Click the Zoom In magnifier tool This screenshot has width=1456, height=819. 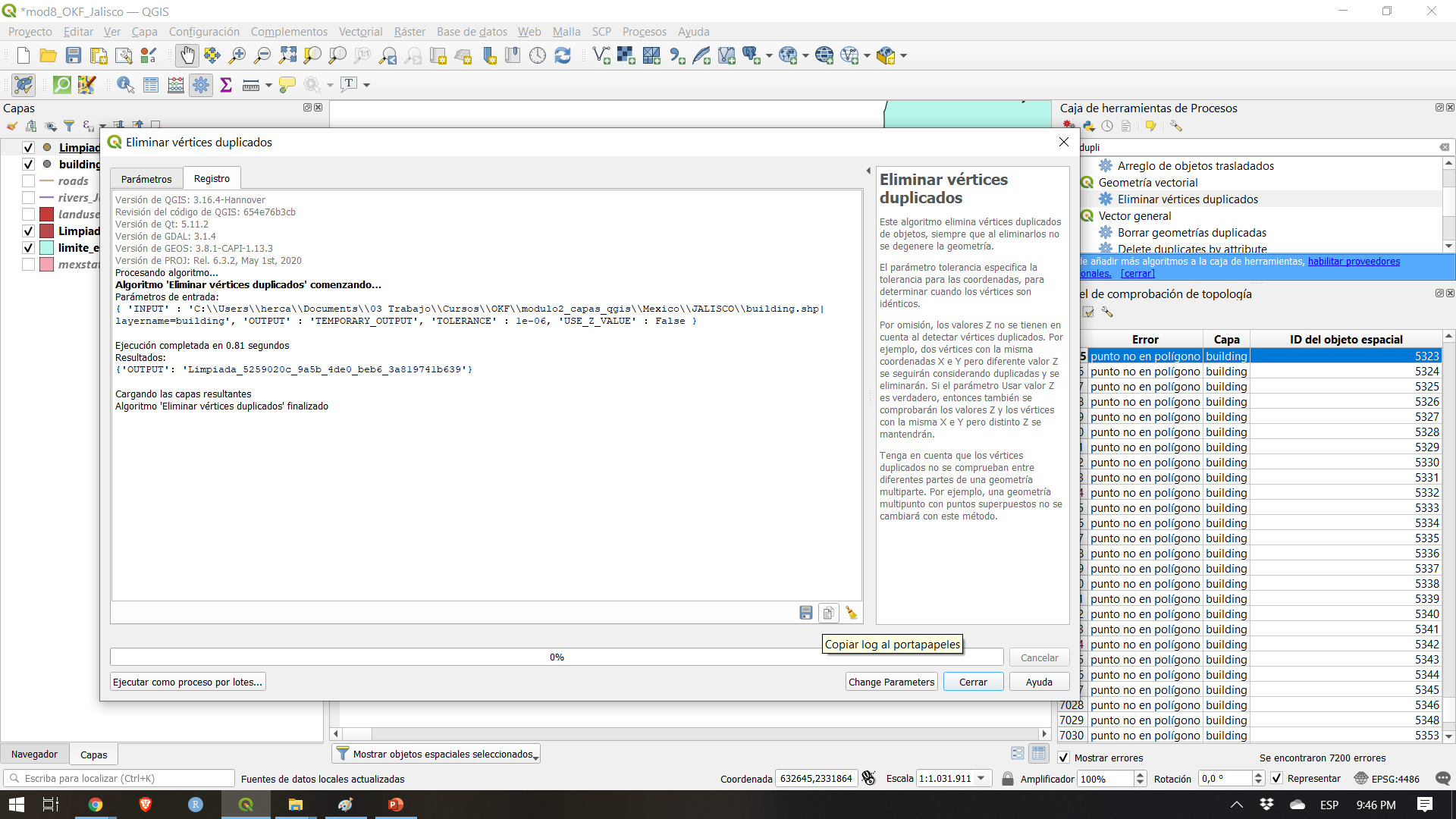(x=237, y=55)
